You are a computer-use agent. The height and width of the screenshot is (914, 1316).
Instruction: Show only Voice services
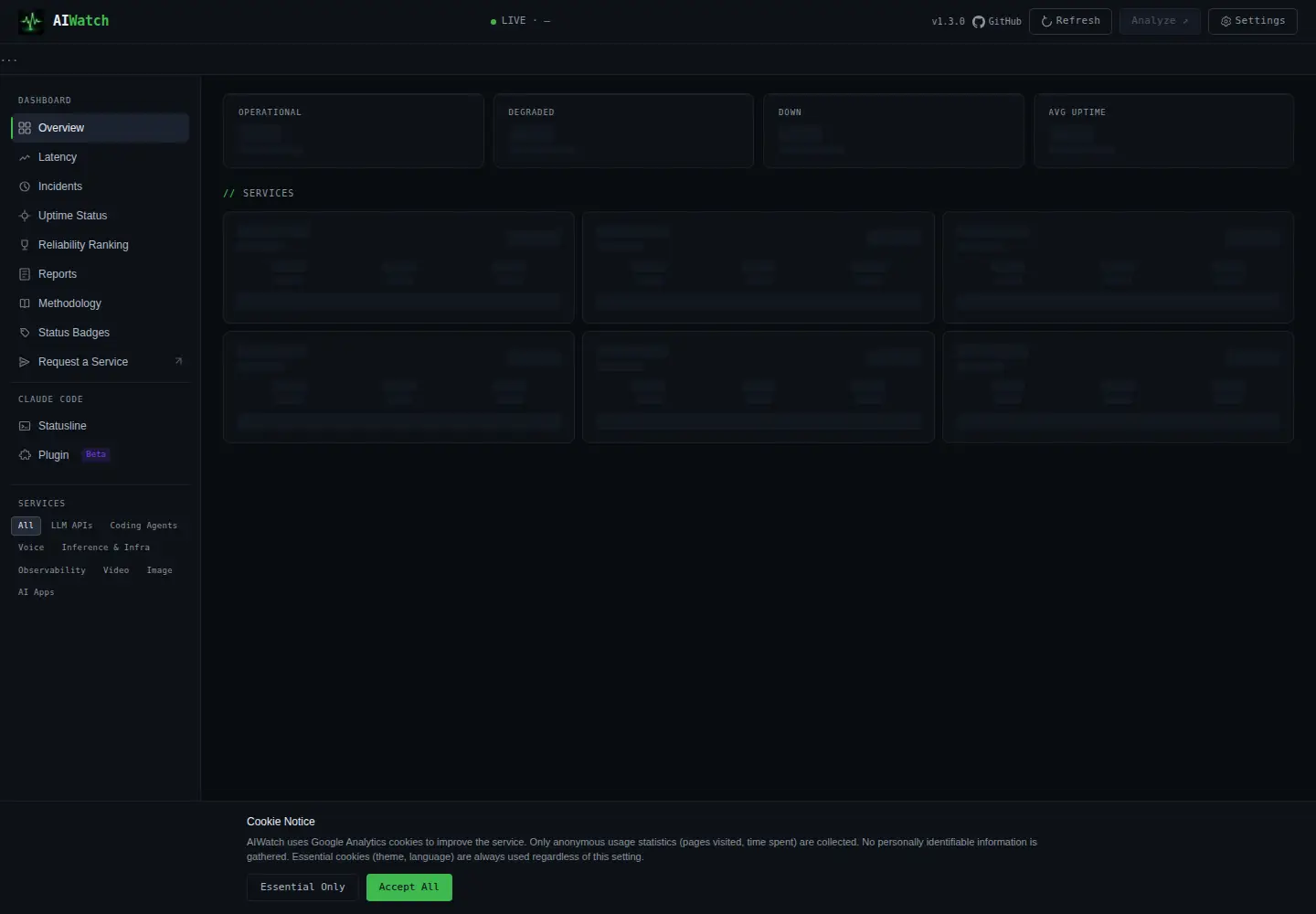coord(31,547)
